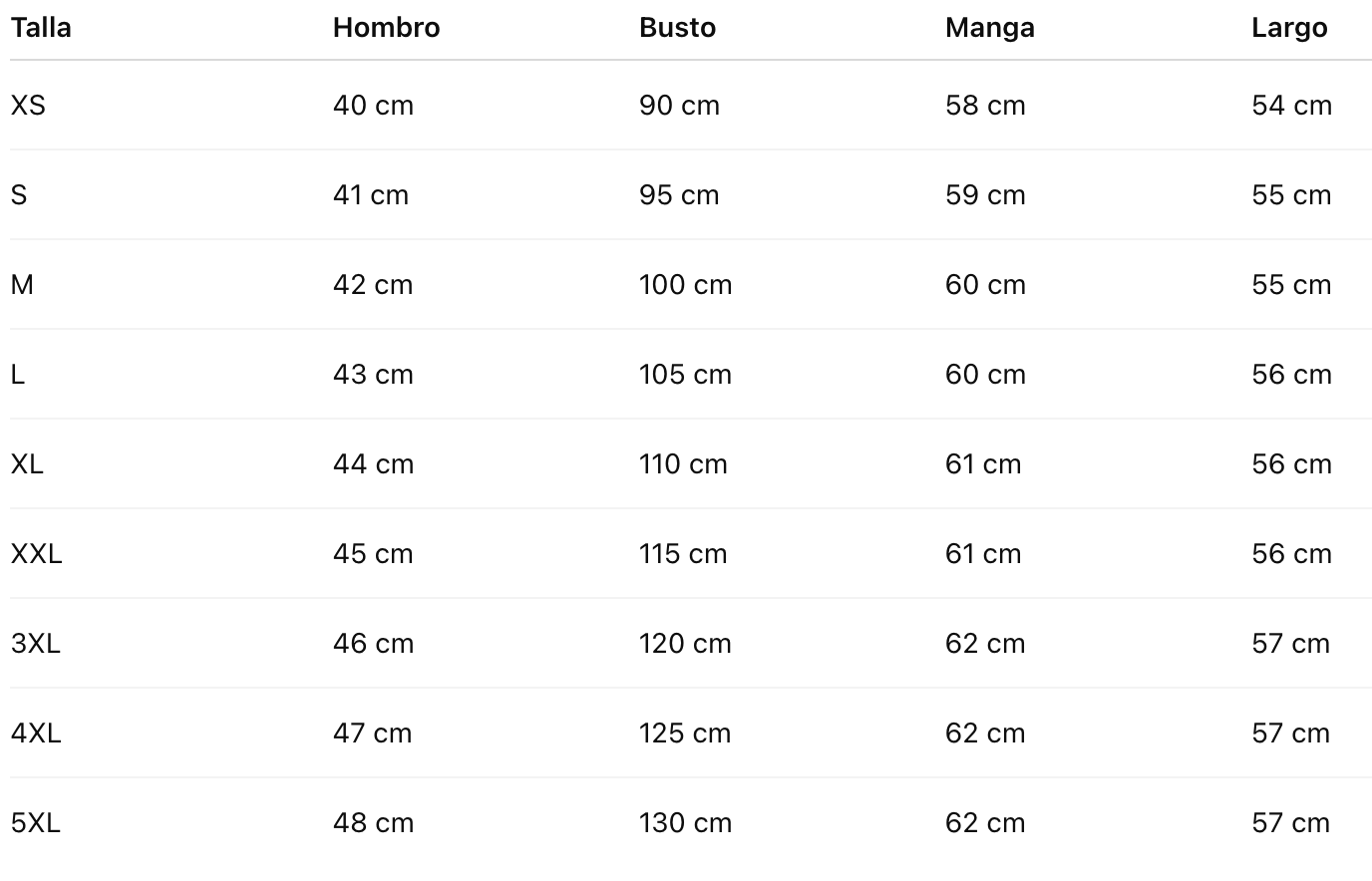Image resolution: width=1372 pixels, height=881 pixels.
Task: Select the XXL size label
Action: pyautogui.click(x=37, y=554)
